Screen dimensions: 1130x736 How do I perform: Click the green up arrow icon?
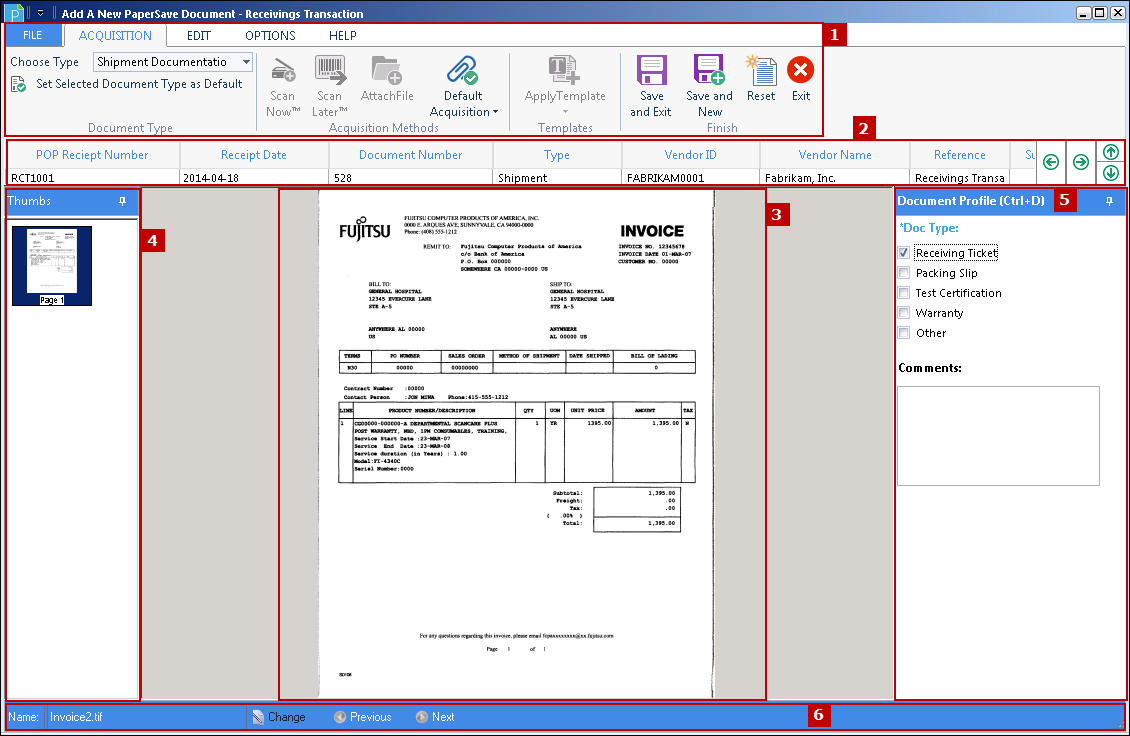coord(1111,152)
